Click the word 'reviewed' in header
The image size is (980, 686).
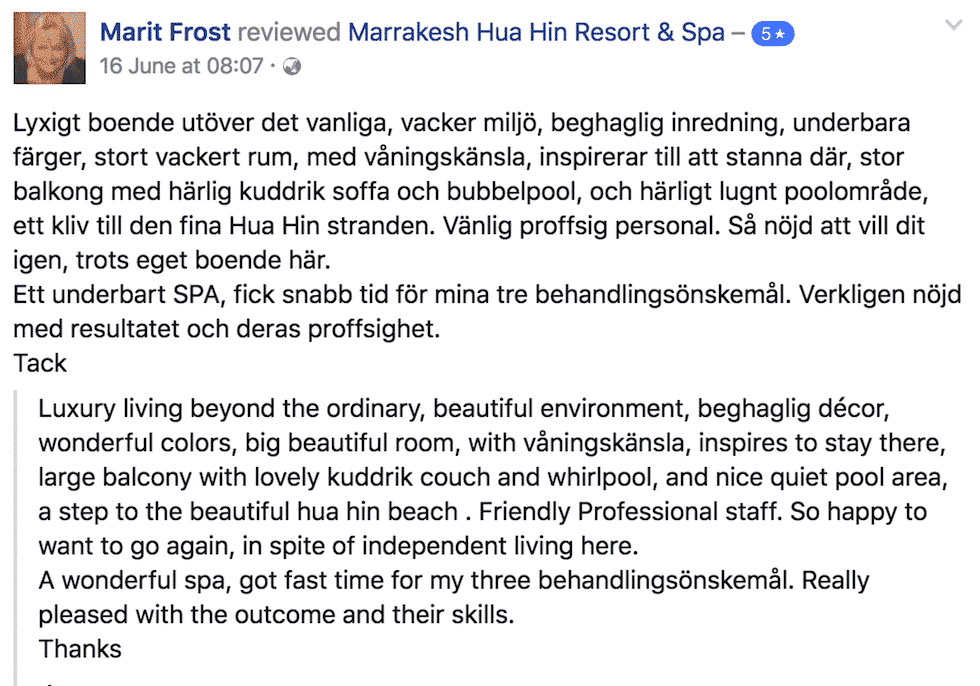click(x=289, y=32)
